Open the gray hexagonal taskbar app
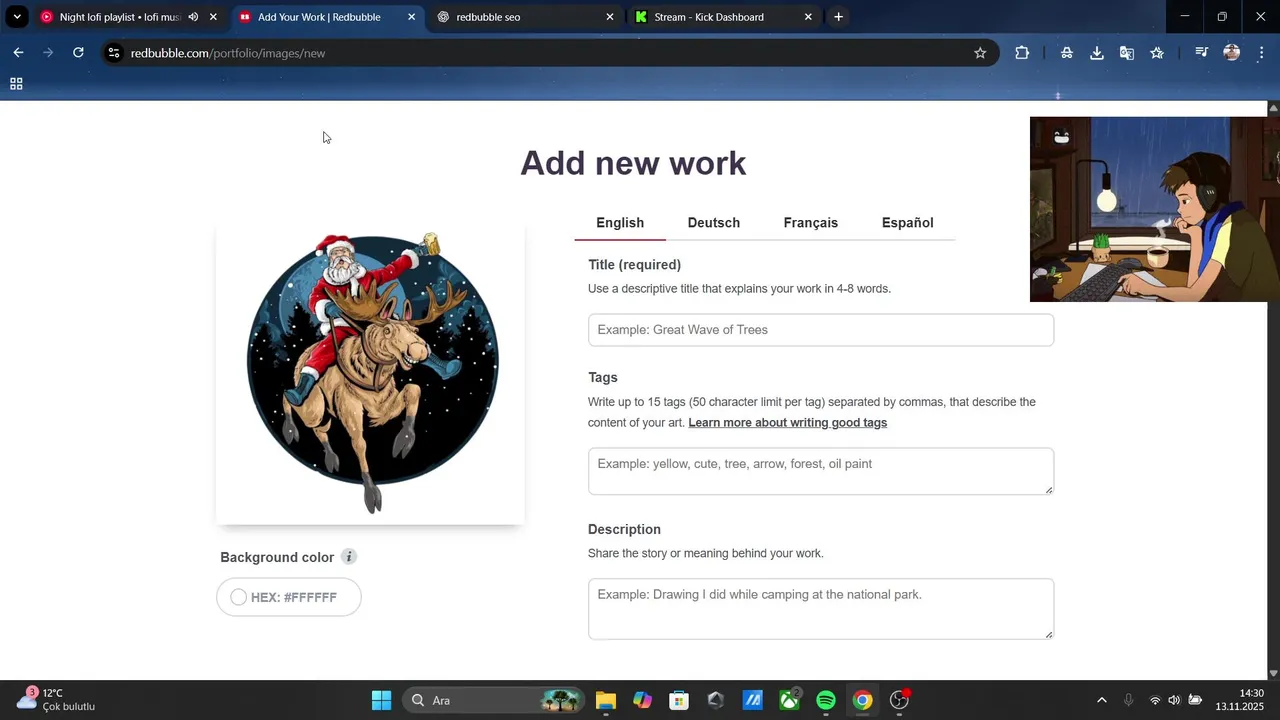Image resolution: width=1280 pixels, height=720 pixels. tap(716, 700)
